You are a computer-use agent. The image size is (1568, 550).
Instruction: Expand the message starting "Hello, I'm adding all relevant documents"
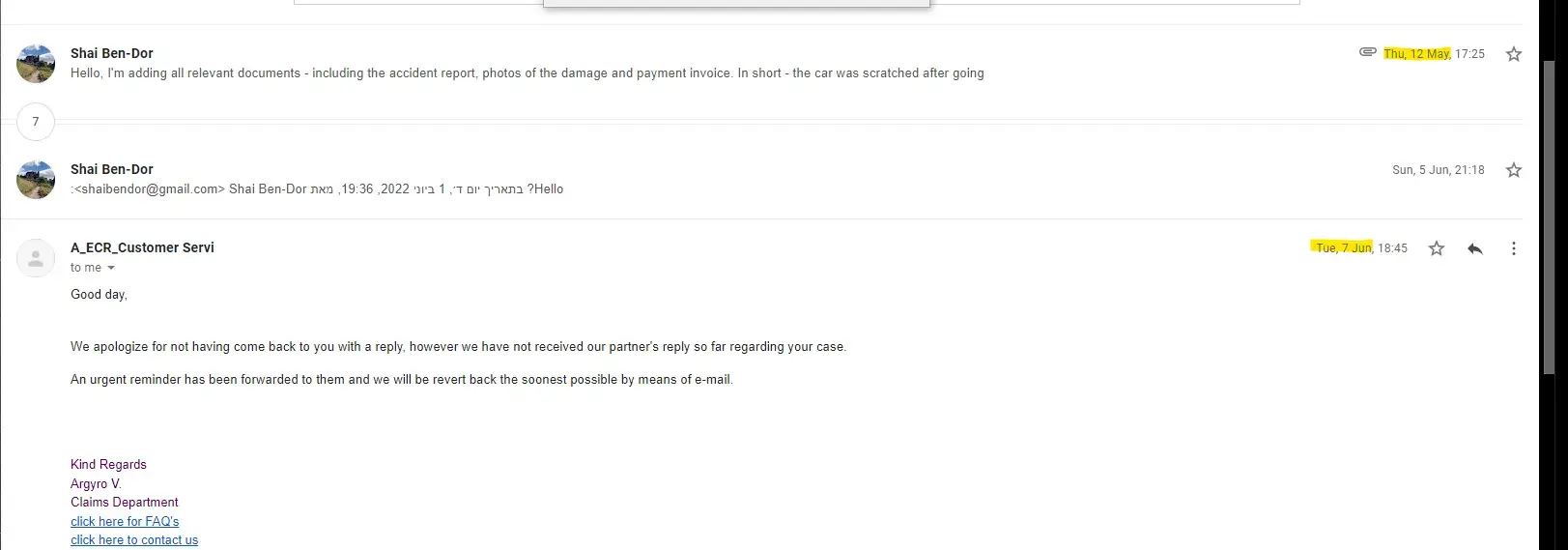527,73
